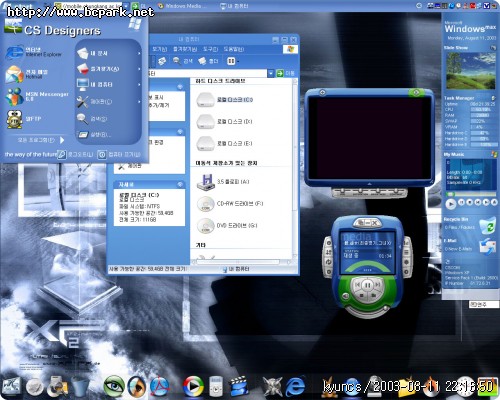
Task: Open the iPod player icon in dock
Action: point(216,386)
